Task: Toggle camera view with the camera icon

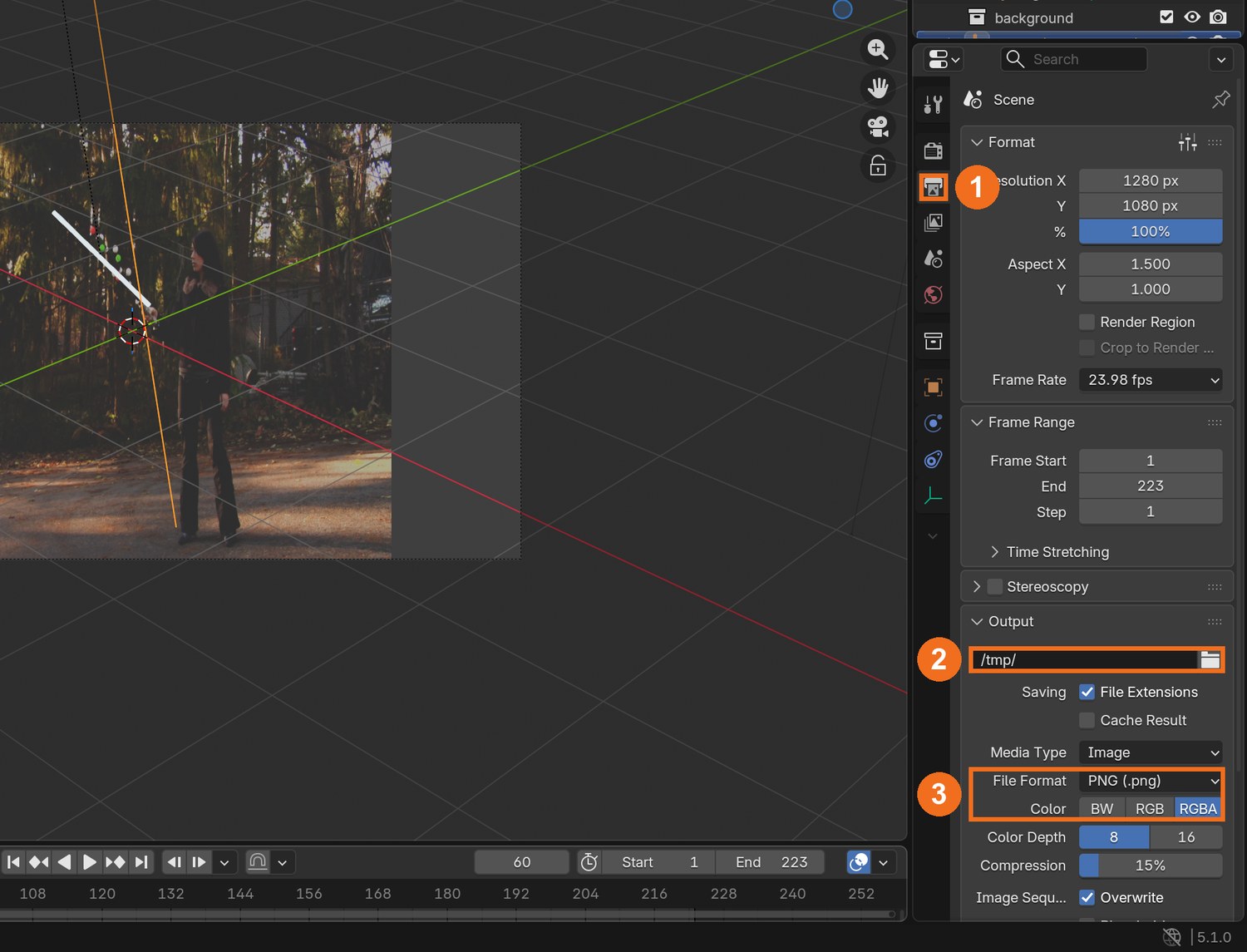Action: (878, 126)
